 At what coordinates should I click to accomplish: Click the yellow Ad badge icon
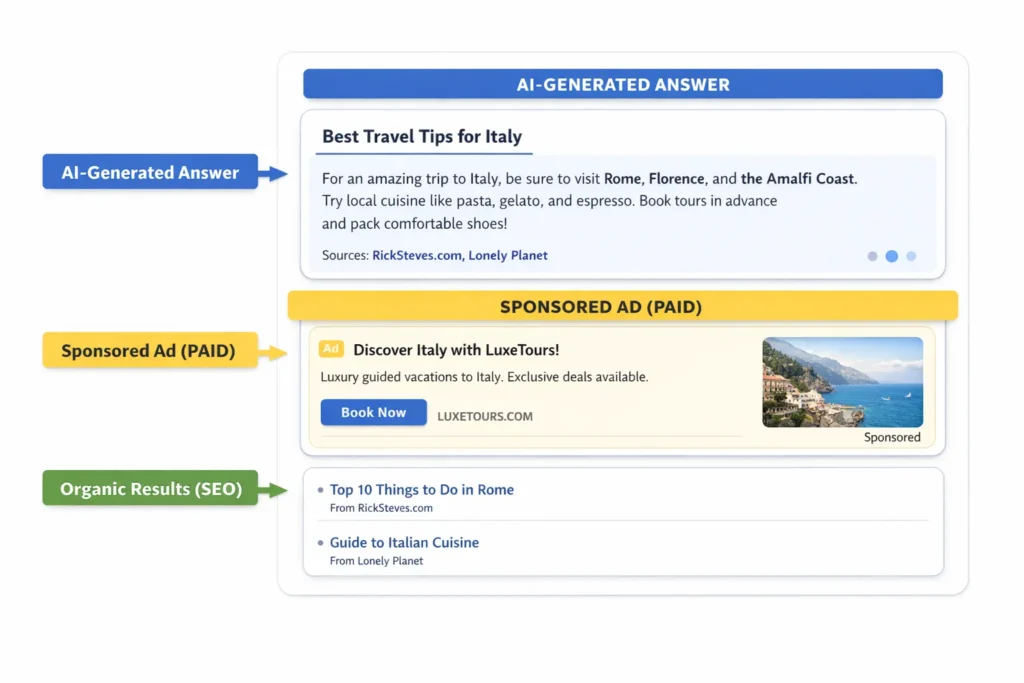(x=331, y=349)
